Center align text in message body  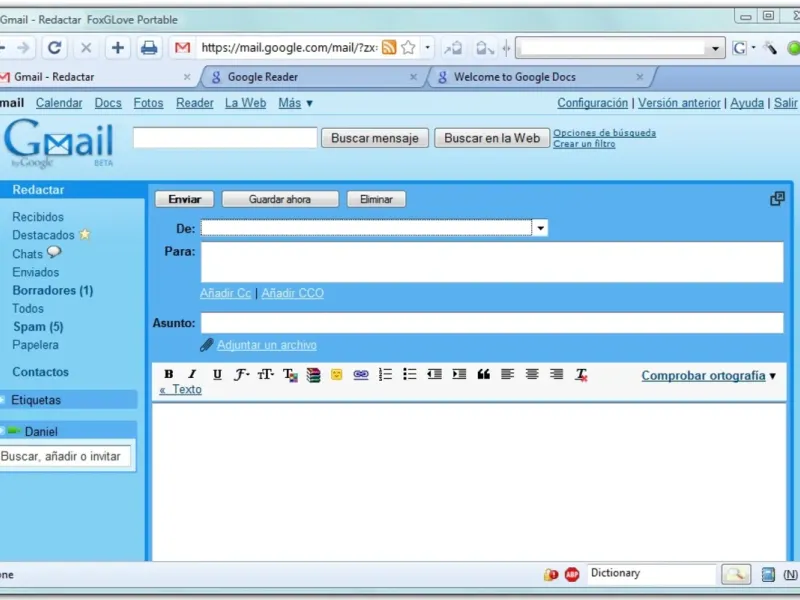(532, 374)
